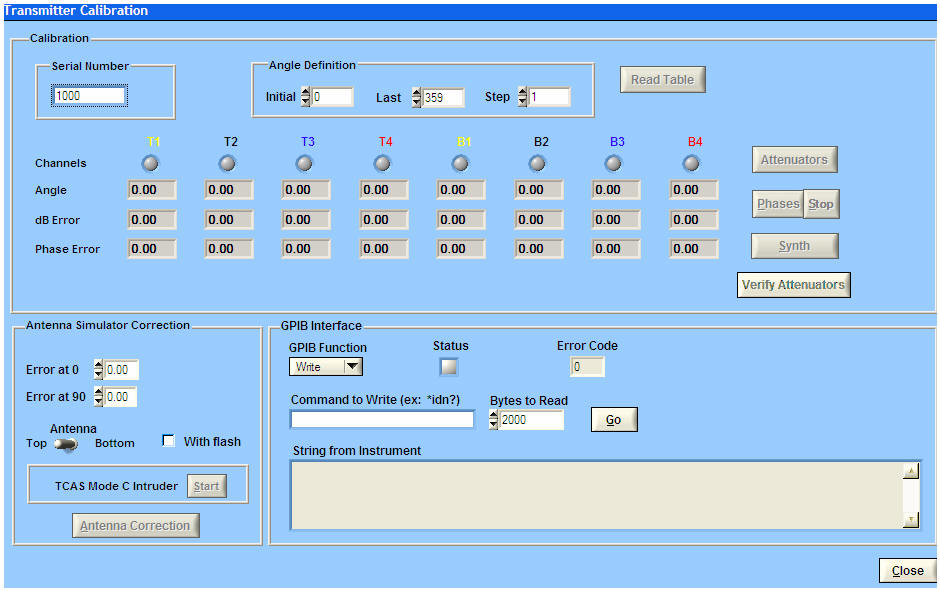Screen dimensions: 940x591
Task: Click scroll down arrow in String from Instrument
Action: point(911,520)
